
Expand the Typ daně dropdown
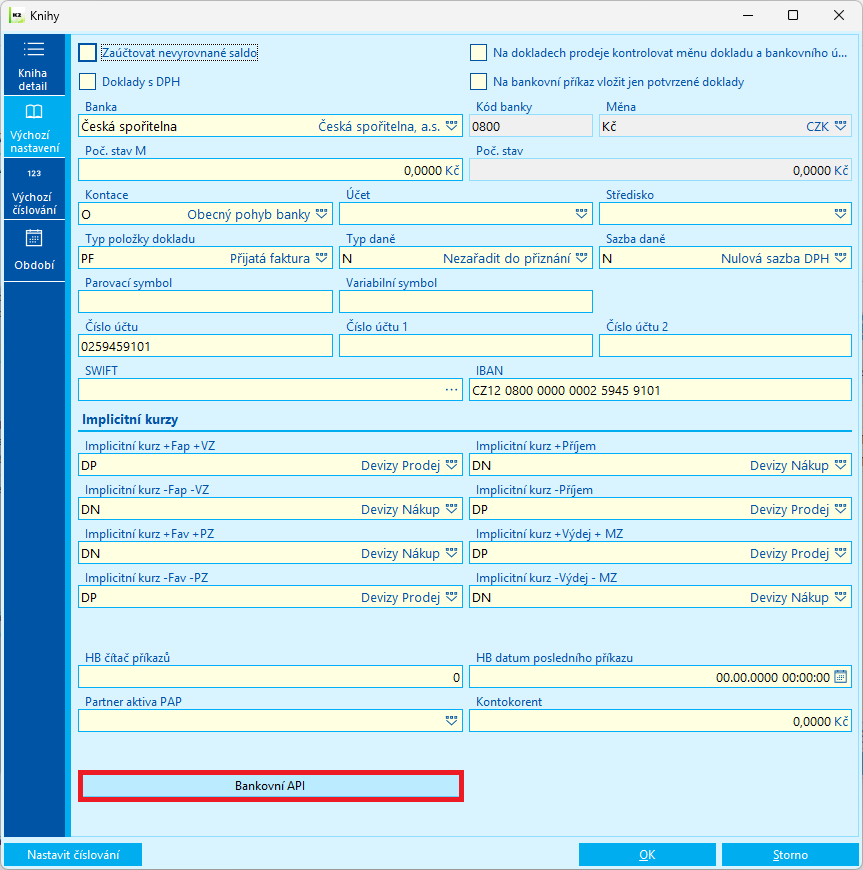582,258
